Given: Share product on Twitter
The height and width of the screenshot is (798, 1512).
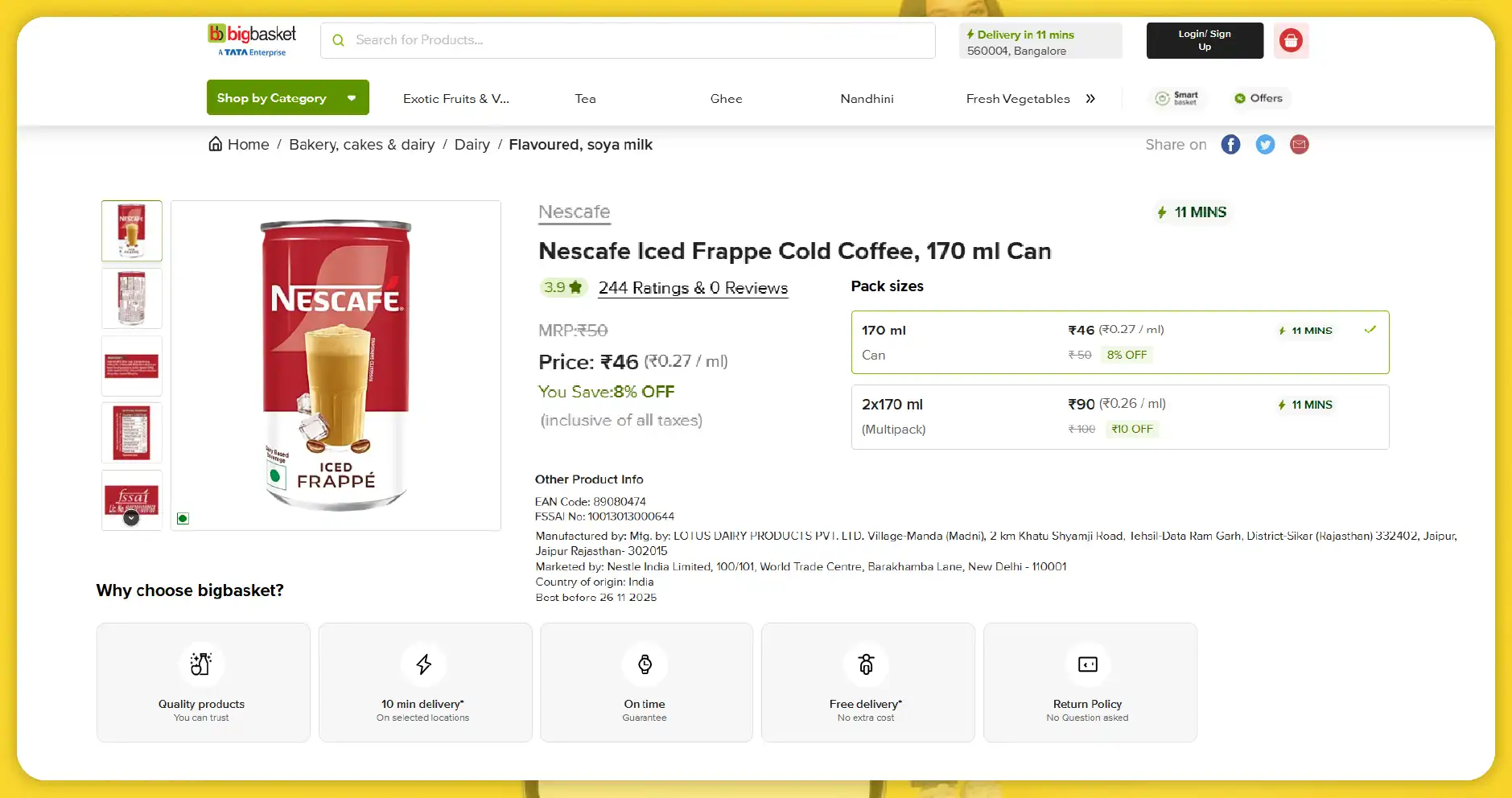Looking at the screenshot, I should point(1265,145).
